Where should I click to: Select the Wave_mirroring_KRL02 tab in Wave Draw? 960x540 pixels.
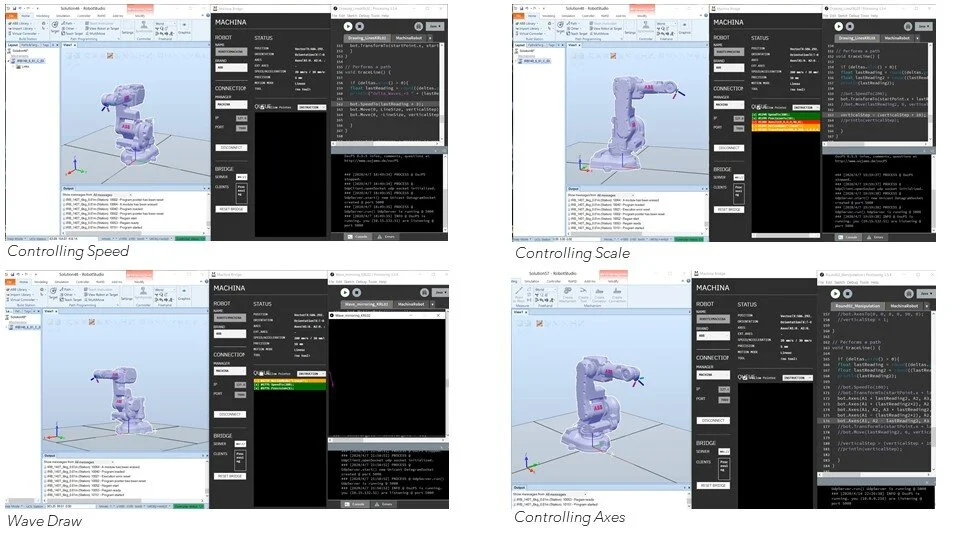coord(366,304)
